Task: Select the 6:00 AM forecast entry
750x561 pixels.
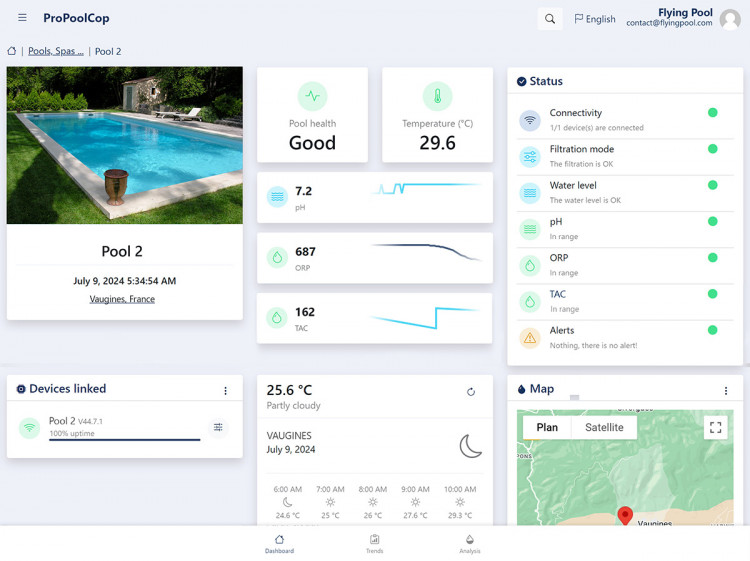Action: pyautogui.click(x=287, y=502)
